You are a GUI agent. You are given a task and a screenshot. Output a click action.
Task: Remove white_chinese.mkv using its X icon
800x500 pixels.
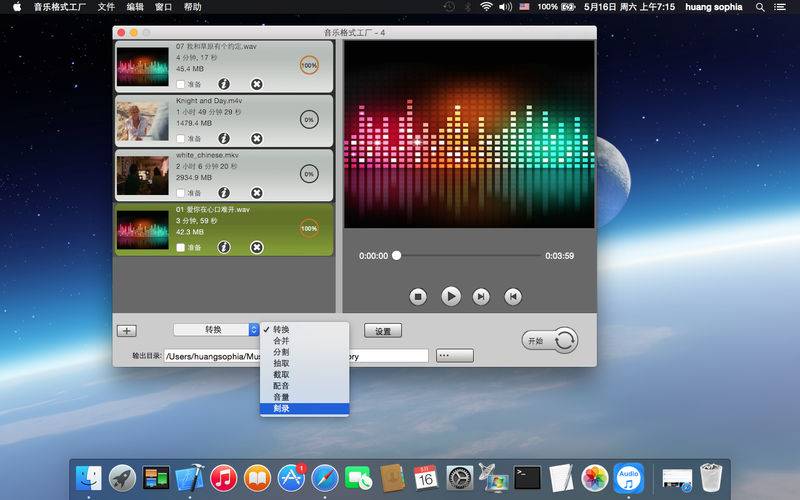(x=256, y=193)
